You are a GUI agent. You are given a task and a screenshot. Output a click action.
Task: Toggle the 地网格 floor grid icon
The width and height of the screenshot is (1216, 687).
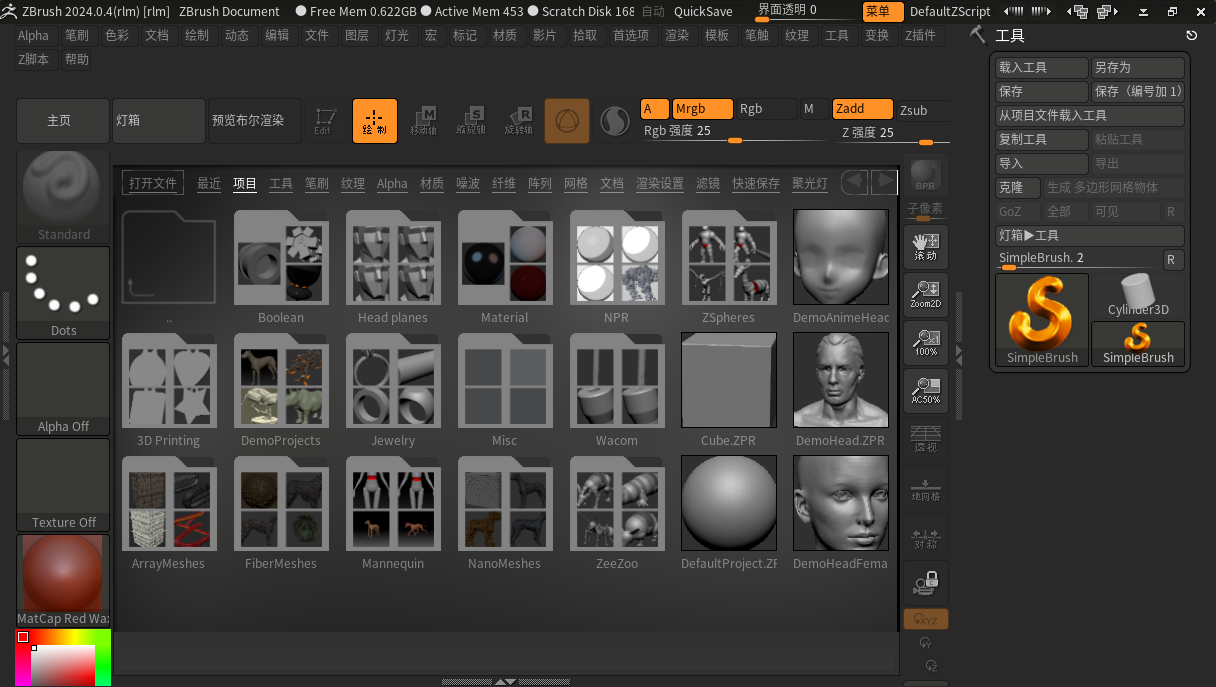click(925, 487)
